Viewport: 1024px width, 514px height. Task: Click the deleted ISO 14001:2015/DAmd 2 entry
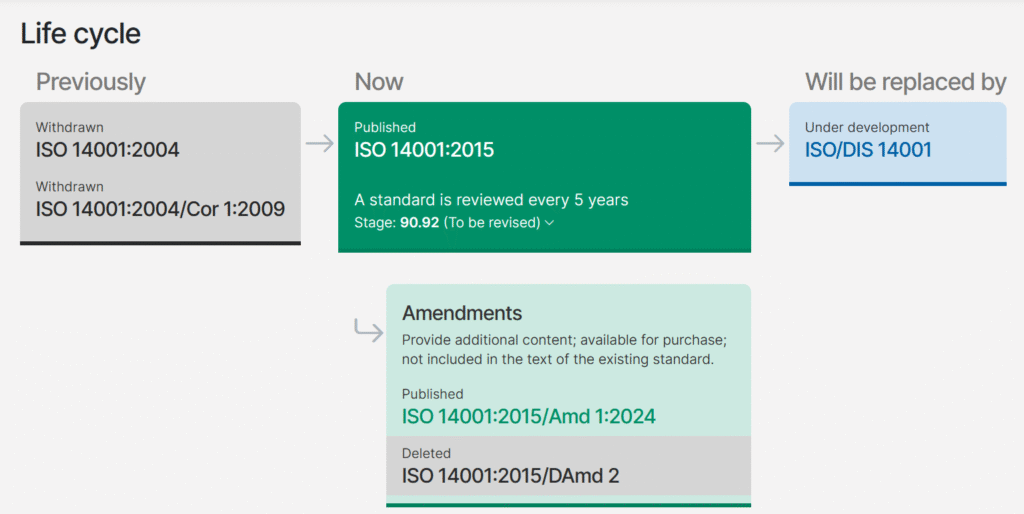[510, 475]
